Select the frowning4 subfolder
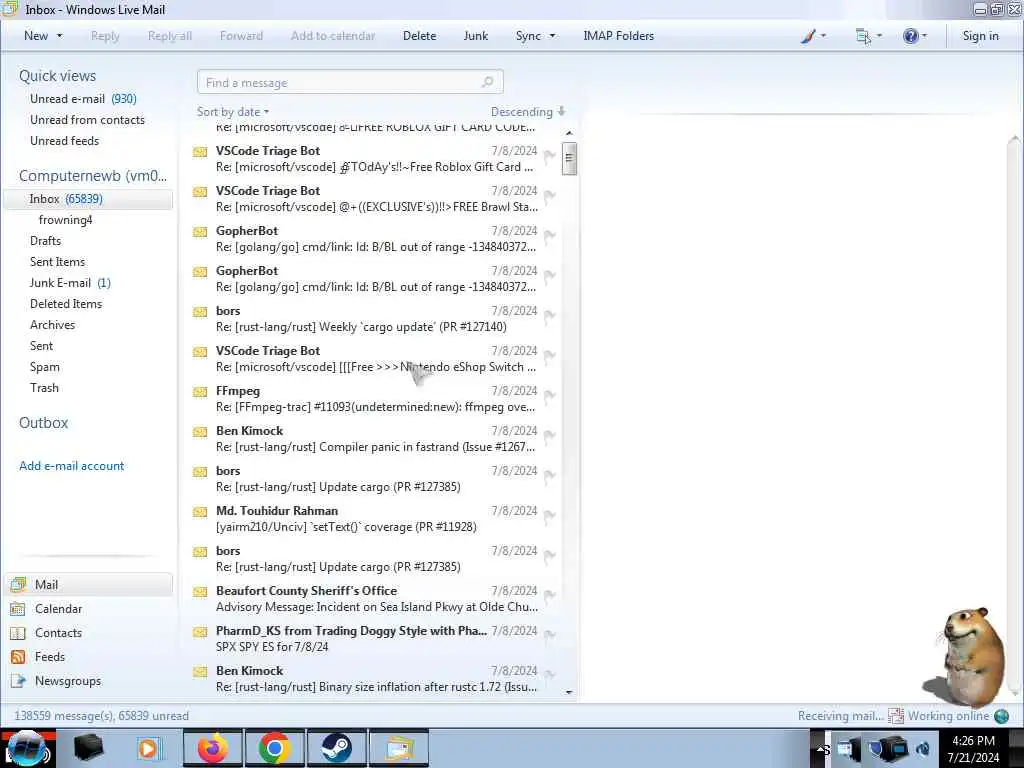 (65, 220)
